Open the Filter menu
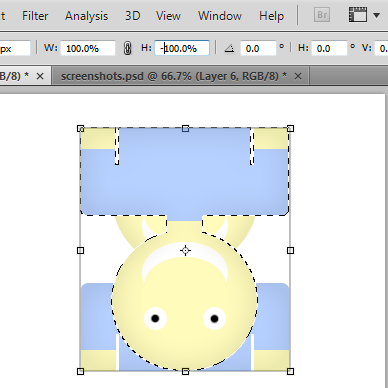The image size is (388, 388). pos(35,16)
